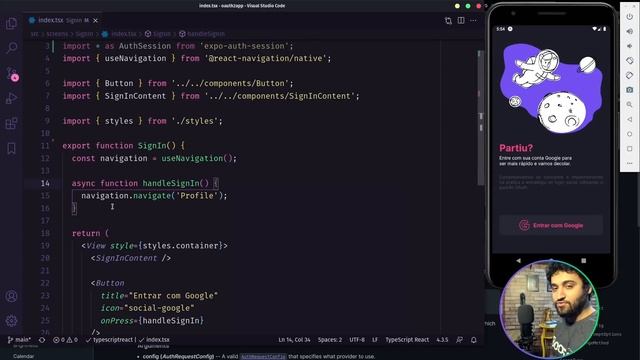The width and height of the screenshot is (640, 360).
Task: Change language mode TypeScript React
Action: (x=407, y=340)
